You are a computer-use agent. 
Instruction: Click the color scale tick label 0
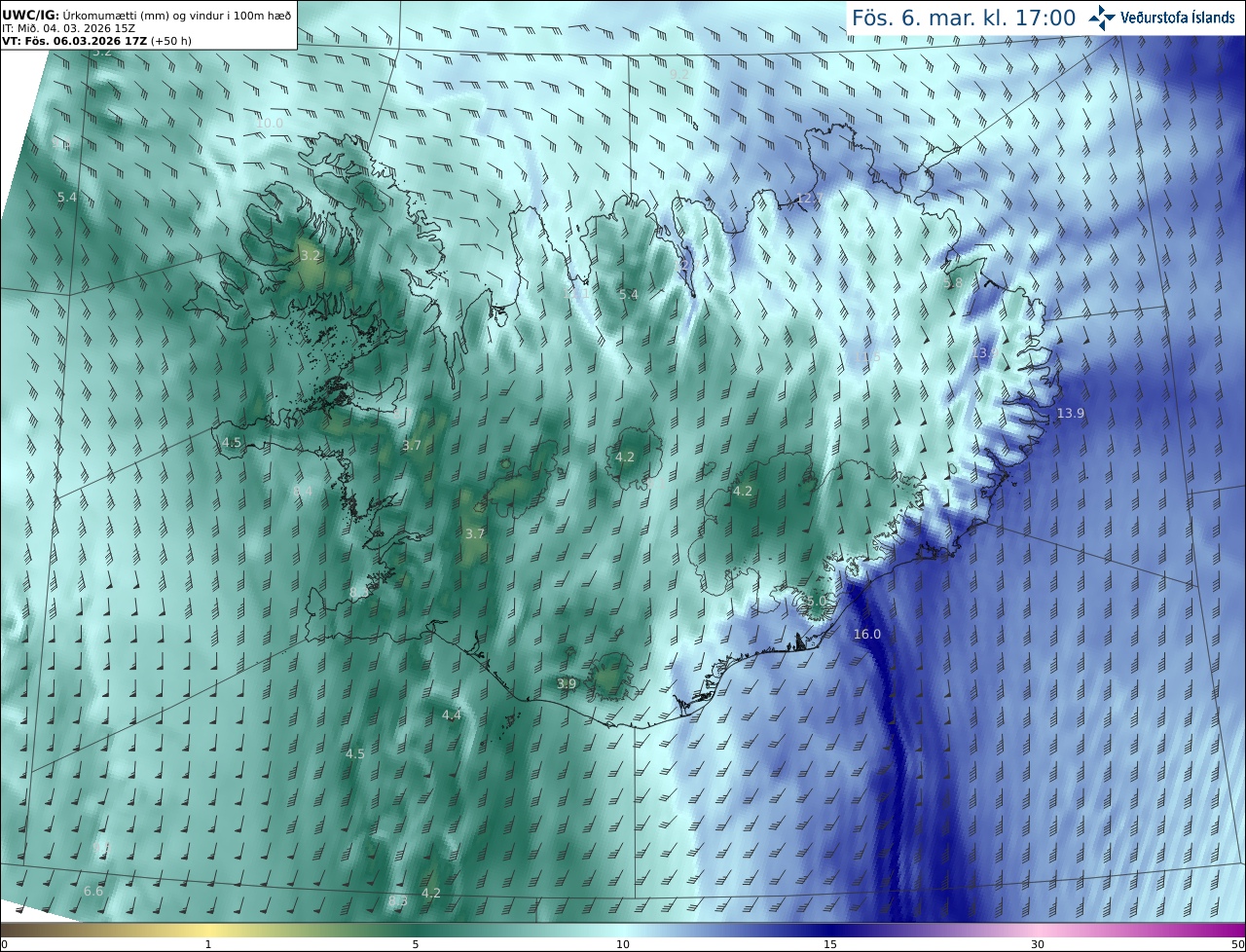(4, 944)
